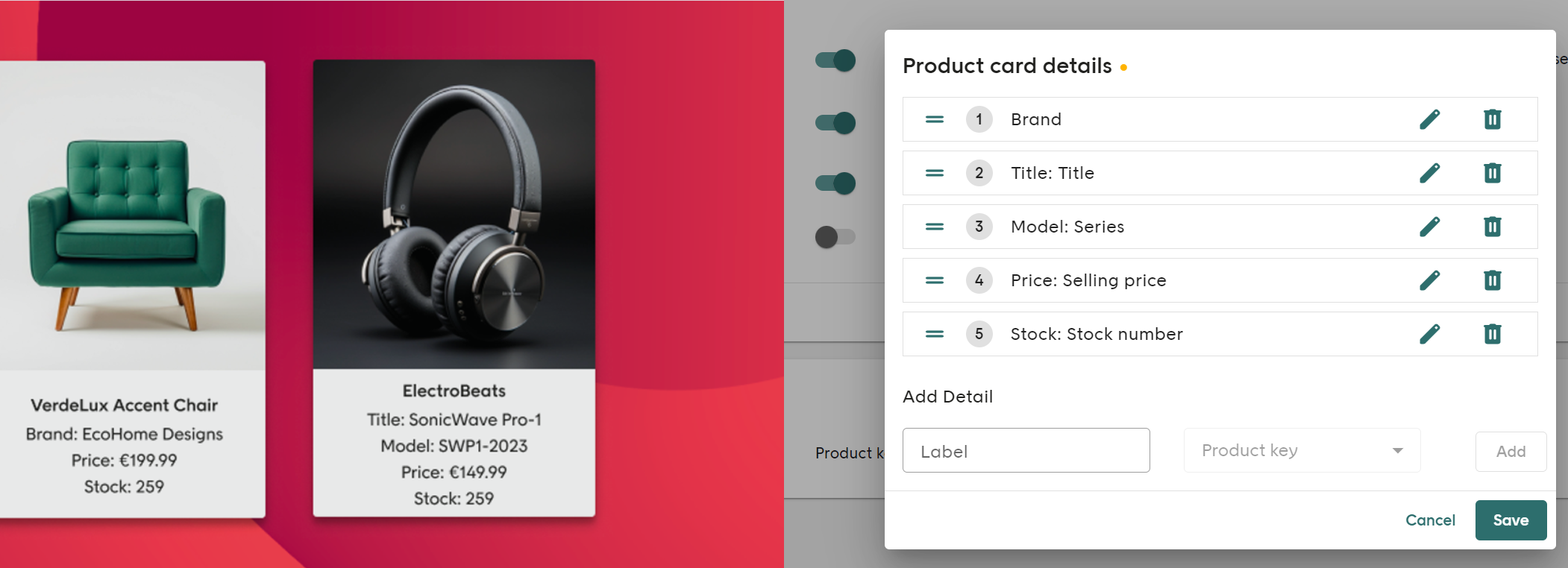This screenshot has width=1568, height=568.
Task: Toggle the third enabled switch behind dialog
Action: (835, 183)
